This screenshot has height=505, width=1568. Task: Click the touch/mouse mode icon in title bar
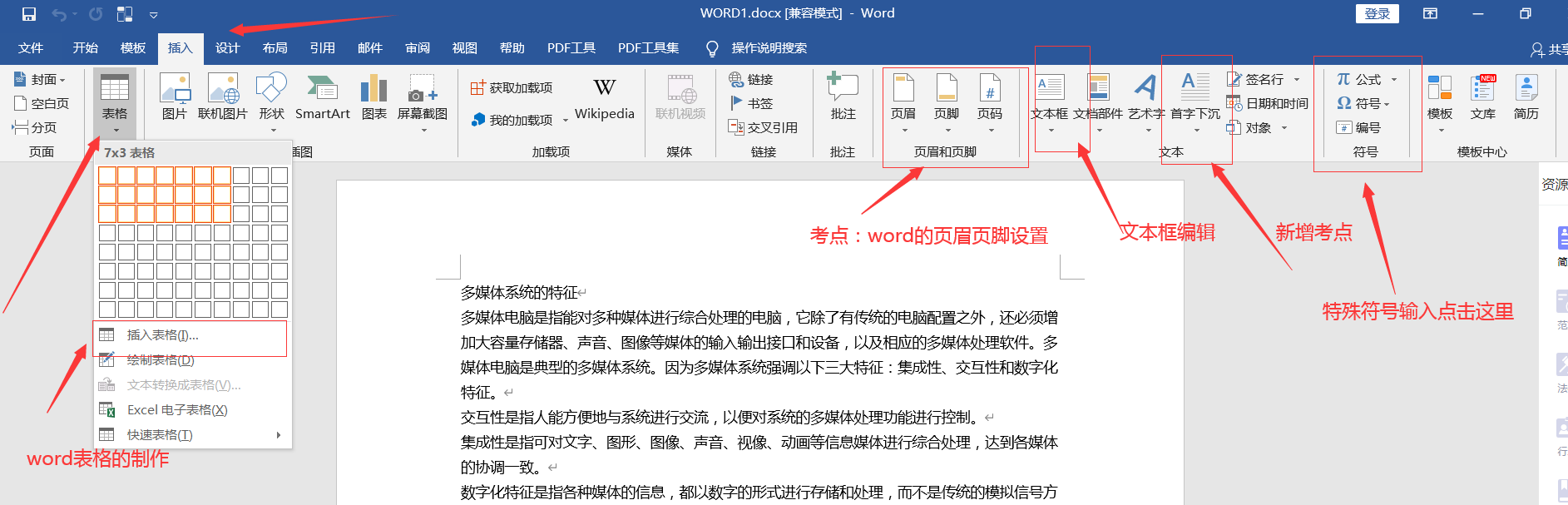pyautogui.click(x=125, y=14)
